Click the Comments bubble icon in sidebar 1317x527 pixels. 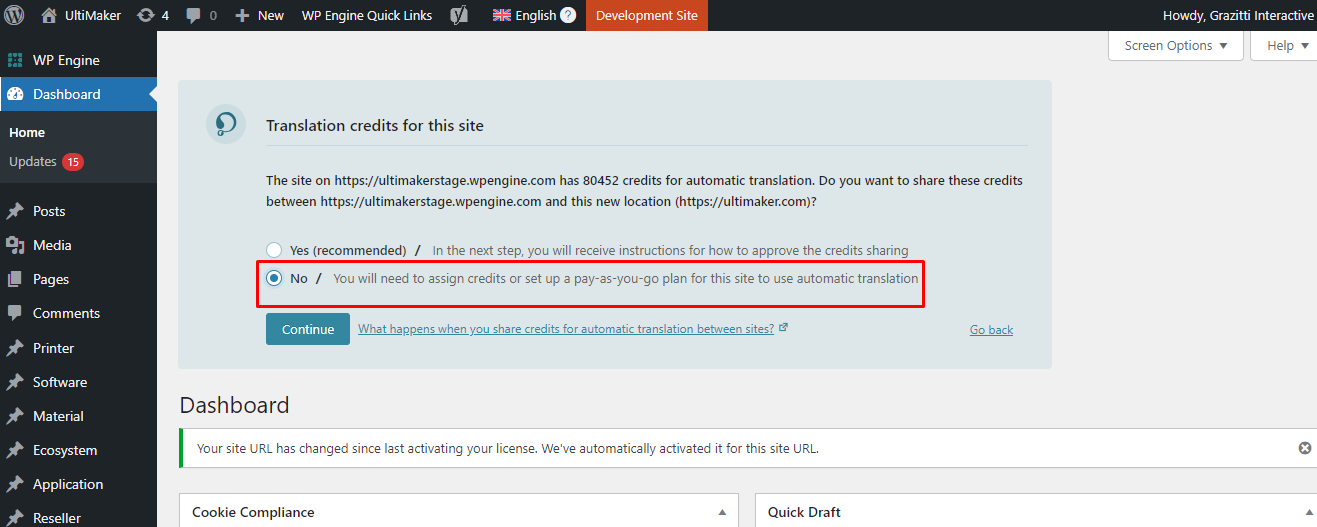click(x=15, y=313)
